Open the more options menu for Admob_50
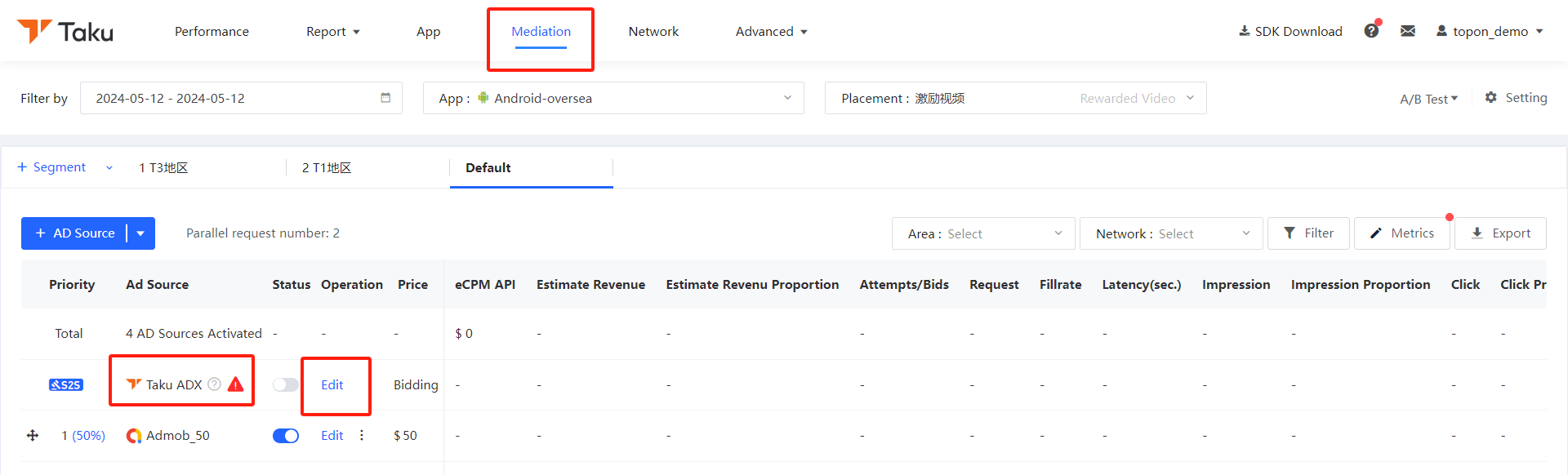 point(362,435)
